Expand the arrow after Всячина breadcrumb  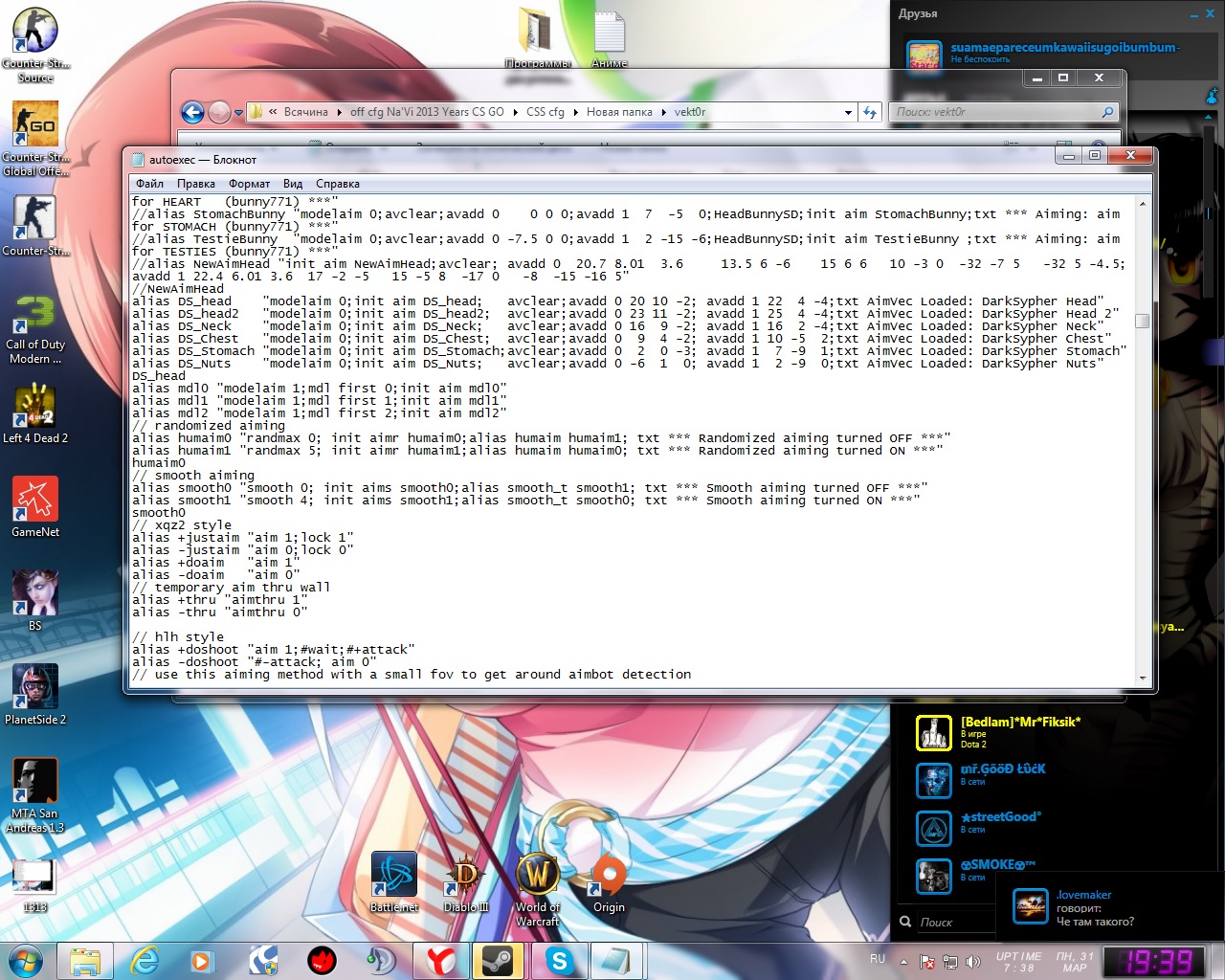[x=339, y=112]
